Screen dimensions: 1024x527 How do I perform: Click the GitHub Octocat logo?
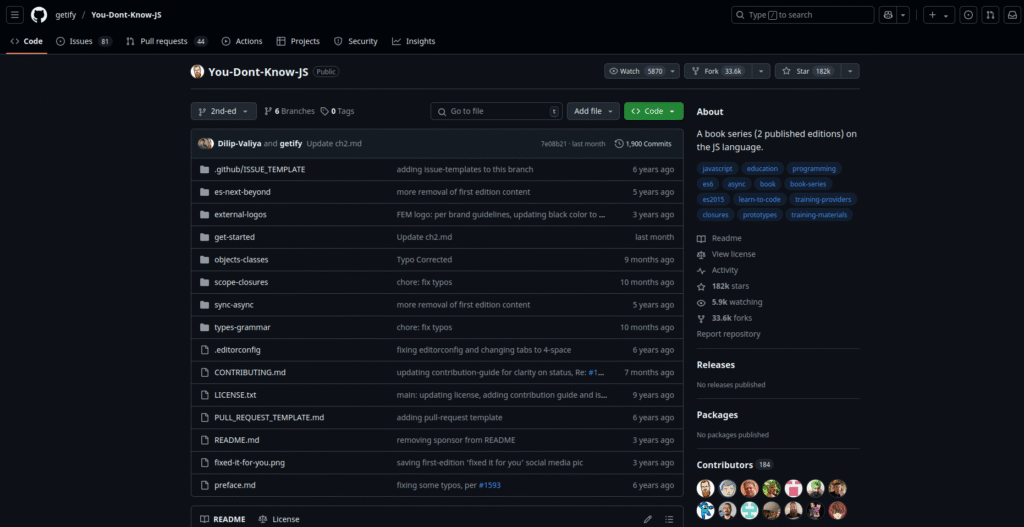(x=39, y=14)
